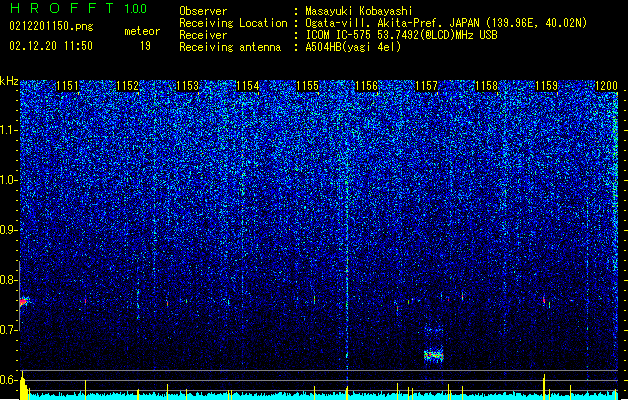This screenshot has height=400, width=629.
Task: Click the 0.7 frequency axis label
Action: (9, 329)
